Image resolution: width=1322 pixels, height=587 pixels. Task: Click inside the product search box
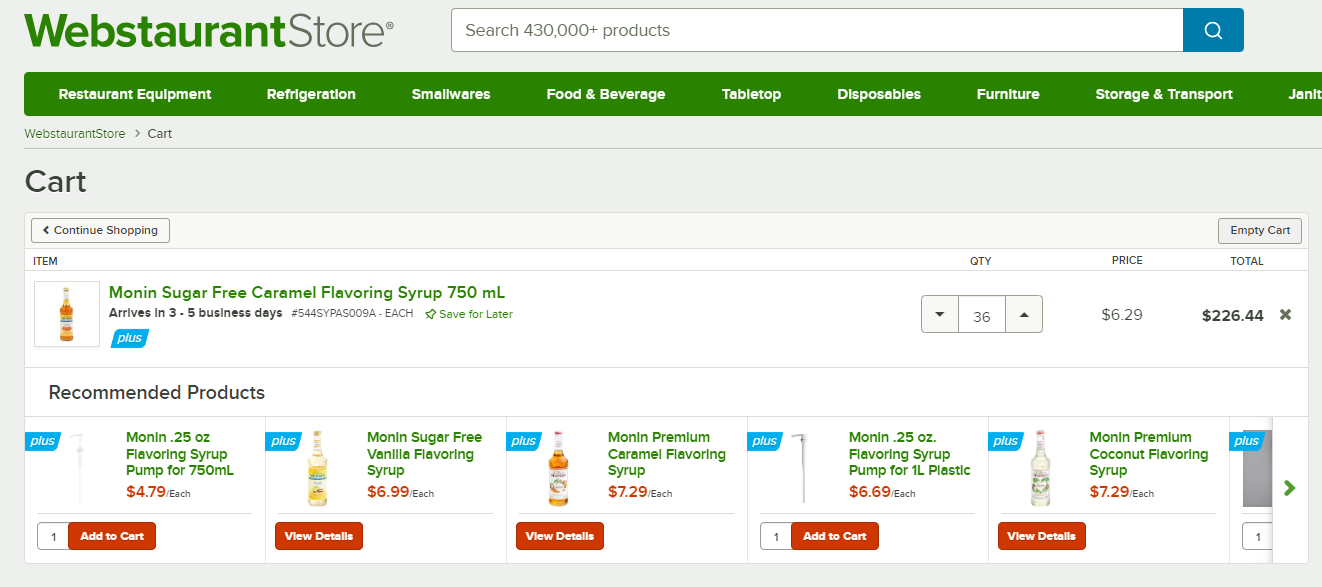(817, 30)
